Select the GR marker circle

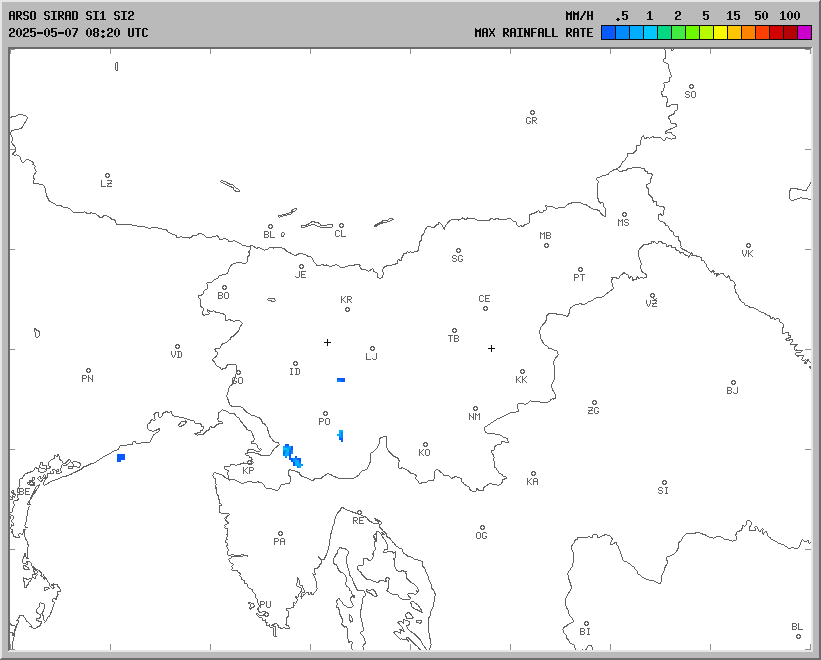(x=532, y=113)
